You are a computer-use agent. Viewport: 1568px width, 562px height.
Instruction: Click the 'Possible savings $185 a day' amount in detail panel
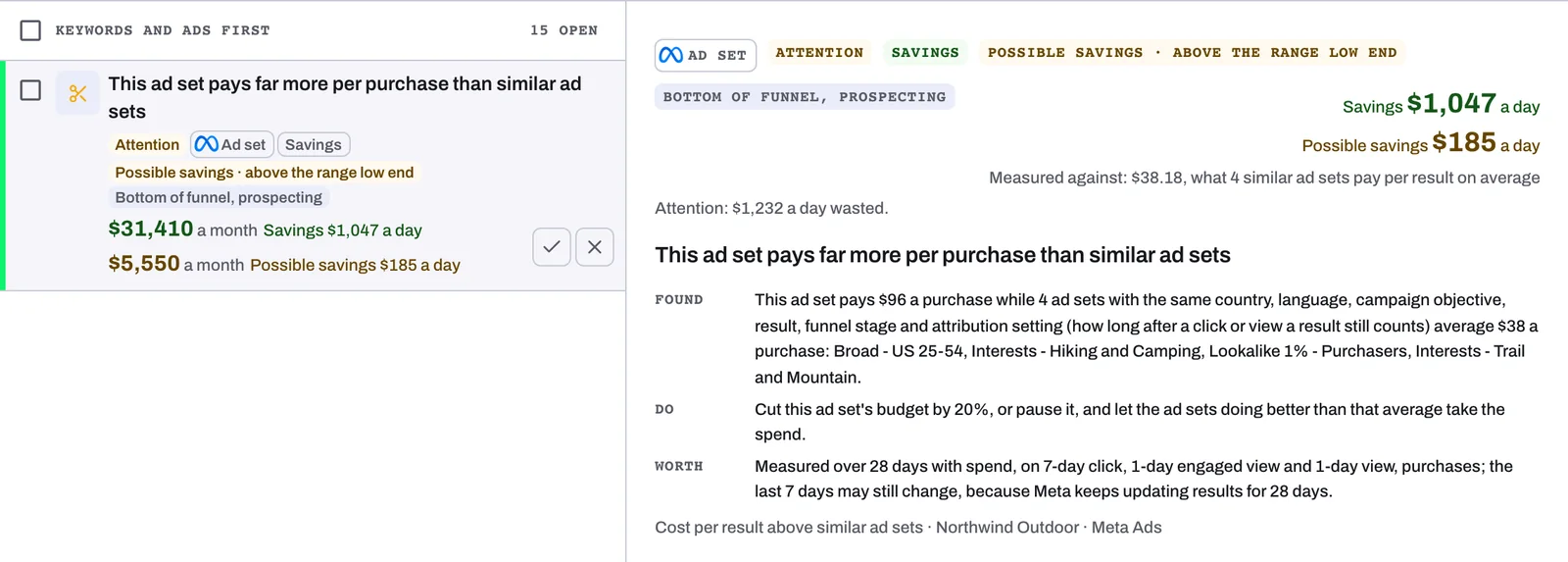pyautogui.click(x=1420, y=143)
